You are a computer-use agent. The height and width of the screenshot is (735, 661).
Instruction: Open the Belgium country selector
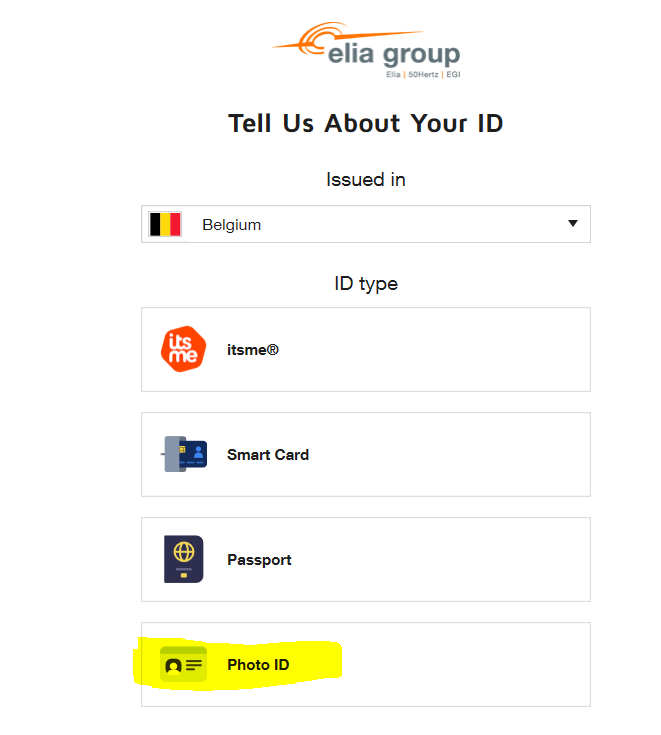(366, 224)
